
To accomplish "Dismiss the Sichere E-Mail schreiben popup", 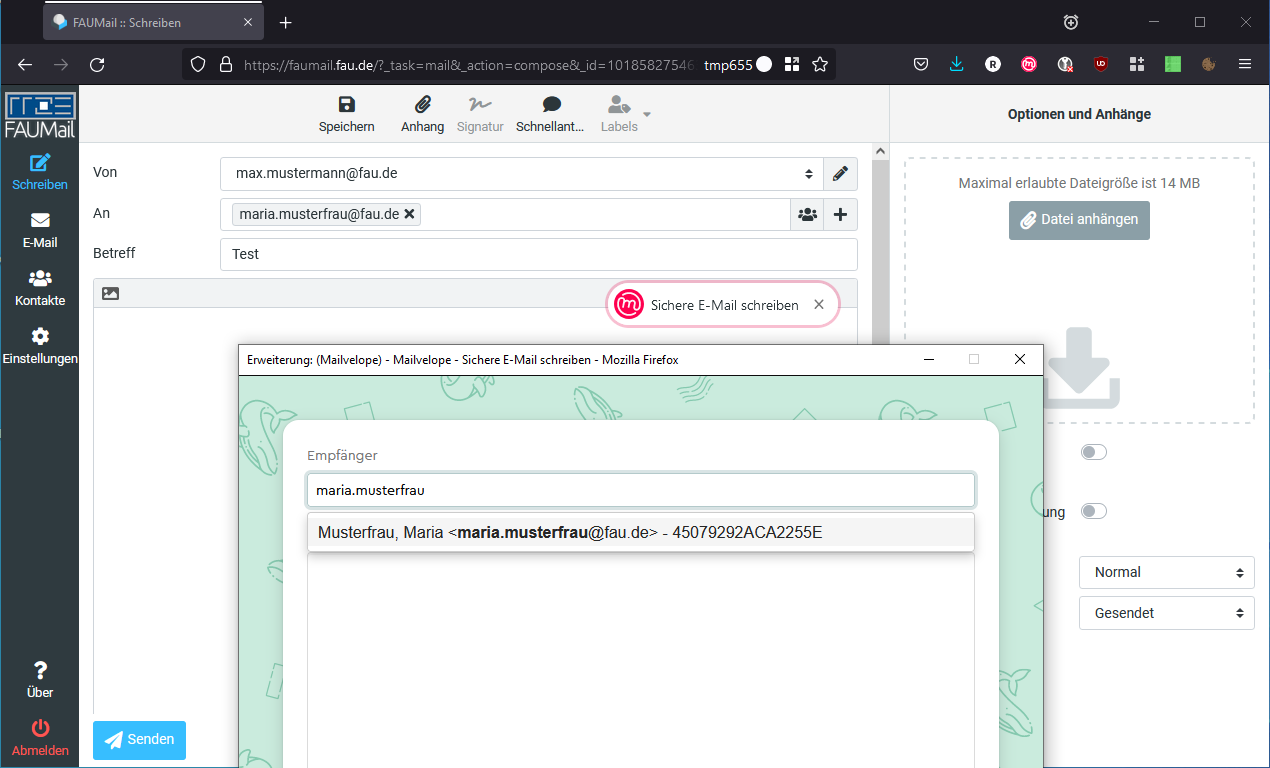I will (819, 305).
